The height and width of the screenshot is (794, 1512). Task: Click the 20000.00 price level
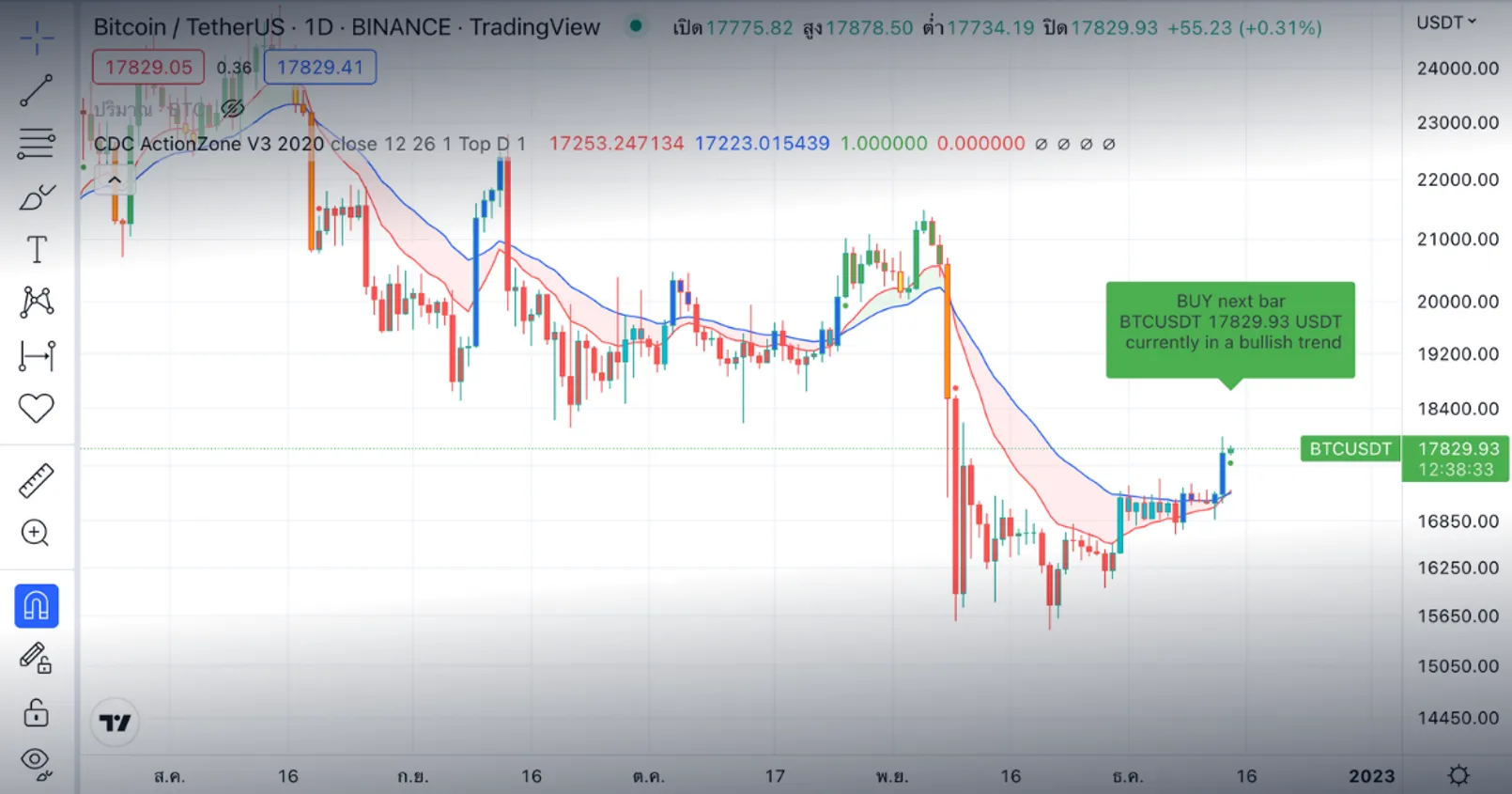tap(1458, 302)
